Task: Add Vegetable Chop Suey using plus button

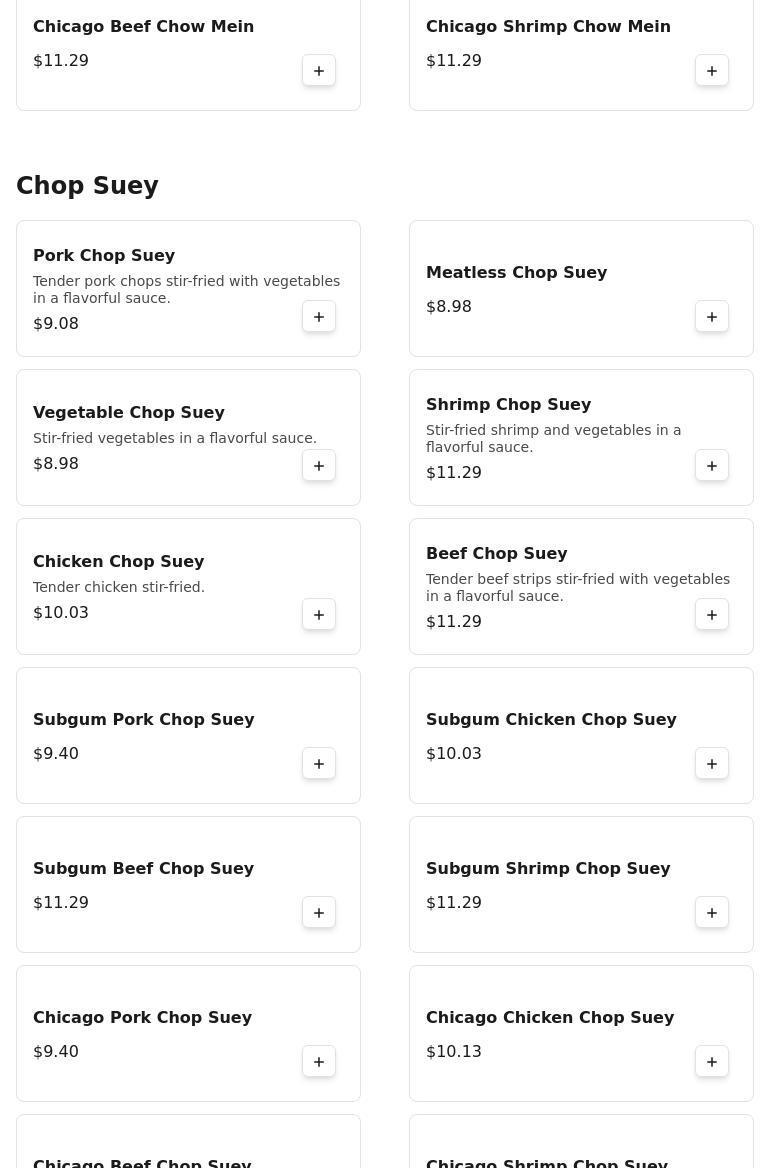Action: (319, 466)
